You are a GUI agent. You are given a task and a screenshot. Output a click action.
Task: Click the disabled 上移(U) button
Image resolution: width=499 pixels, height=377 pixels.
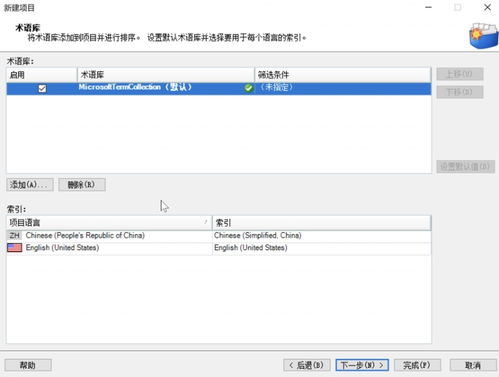[460, 74]
